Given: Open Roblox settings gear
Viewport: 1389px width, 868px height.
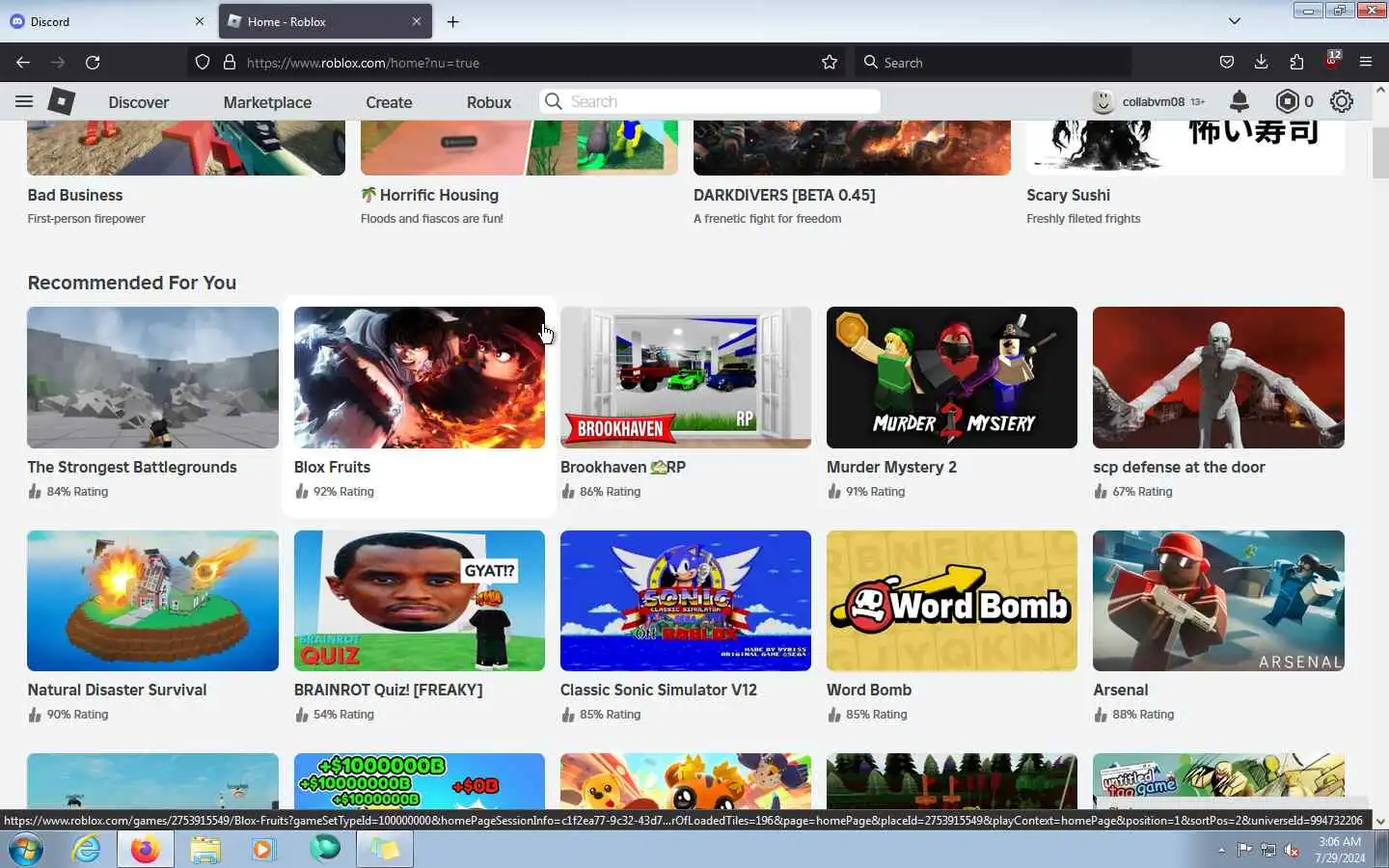Looking at the screenshot, I should pyautogui.click(x=1342, y=101).
